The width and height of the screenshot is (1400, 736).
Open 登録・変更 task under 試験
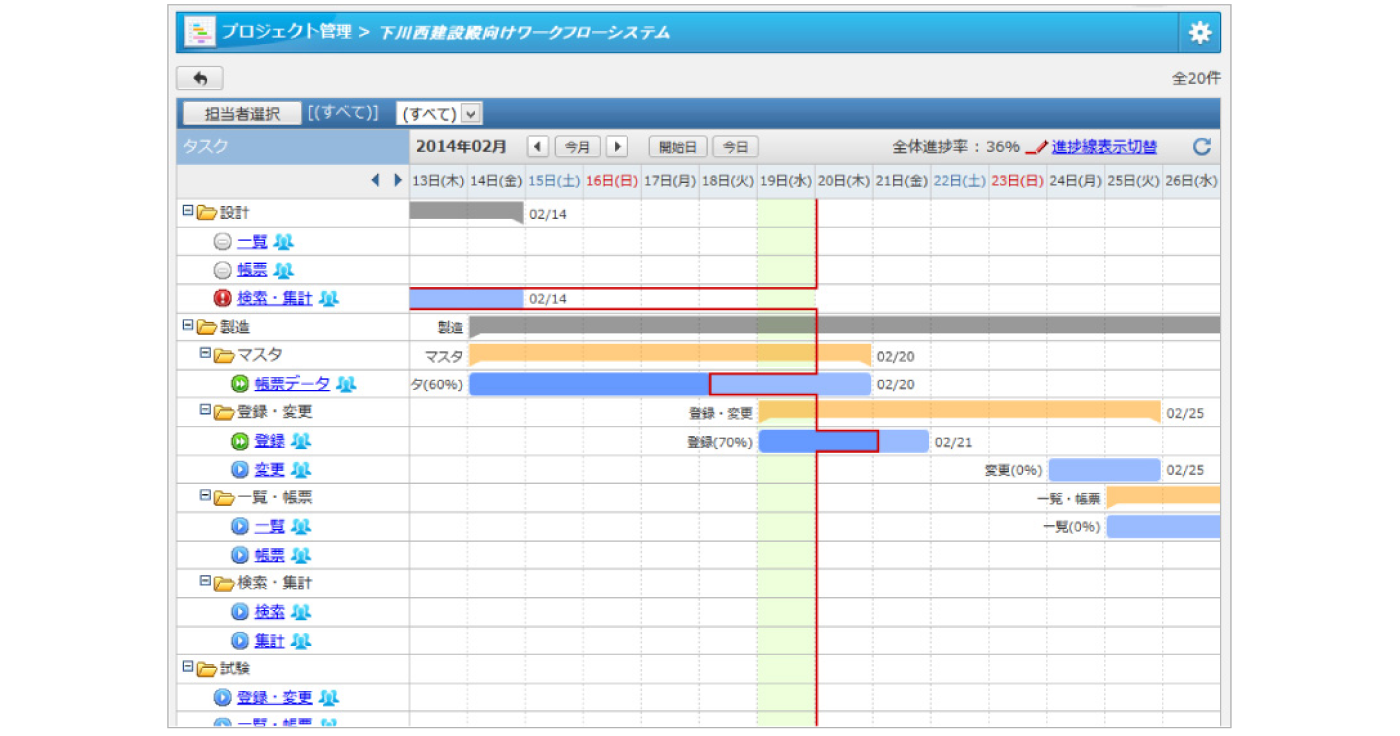275,697
